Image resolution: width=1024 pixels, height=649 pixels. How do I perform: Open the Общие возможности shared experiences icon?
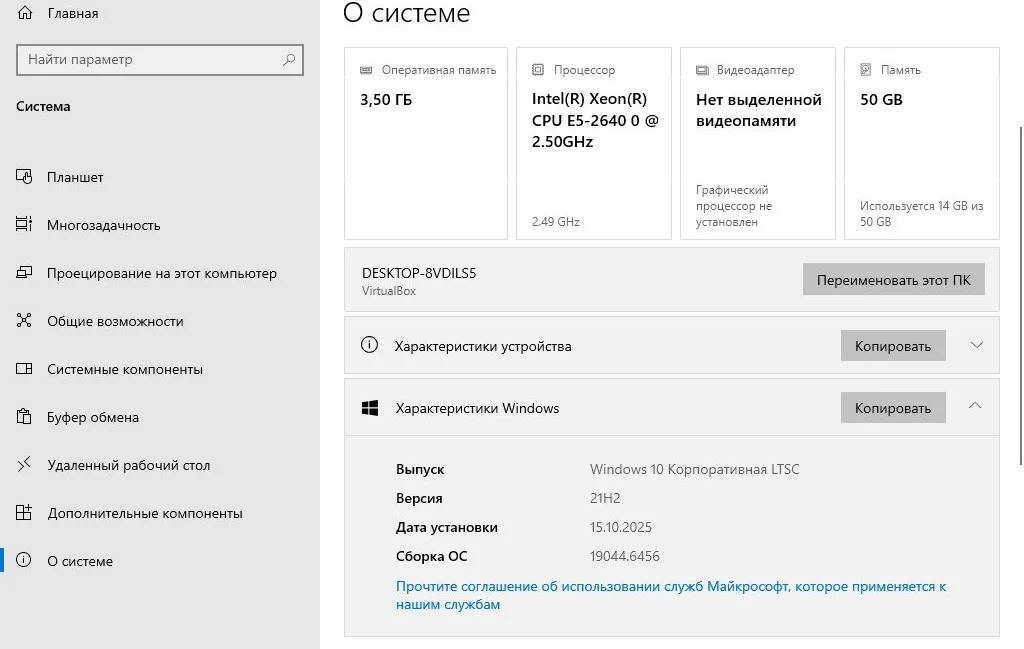point(25,321)
